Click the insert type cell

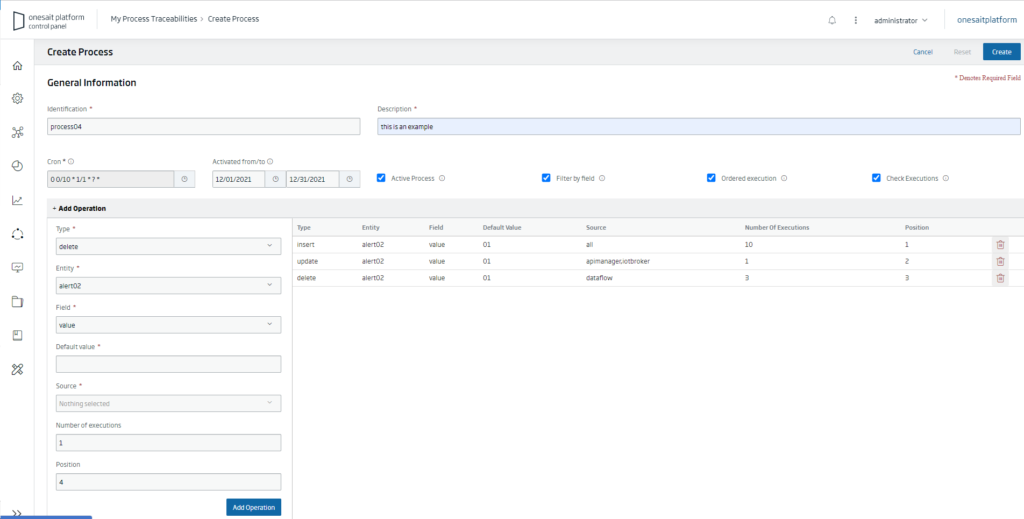(x=306, y=245)
